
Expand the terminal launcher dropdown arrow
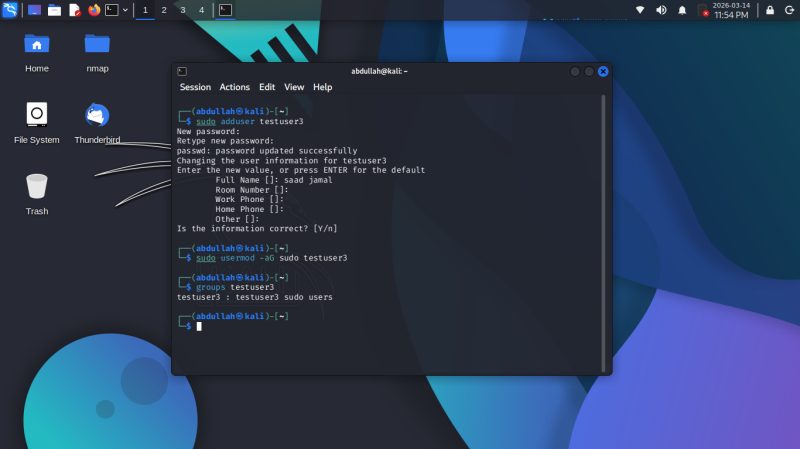[125, 10]
